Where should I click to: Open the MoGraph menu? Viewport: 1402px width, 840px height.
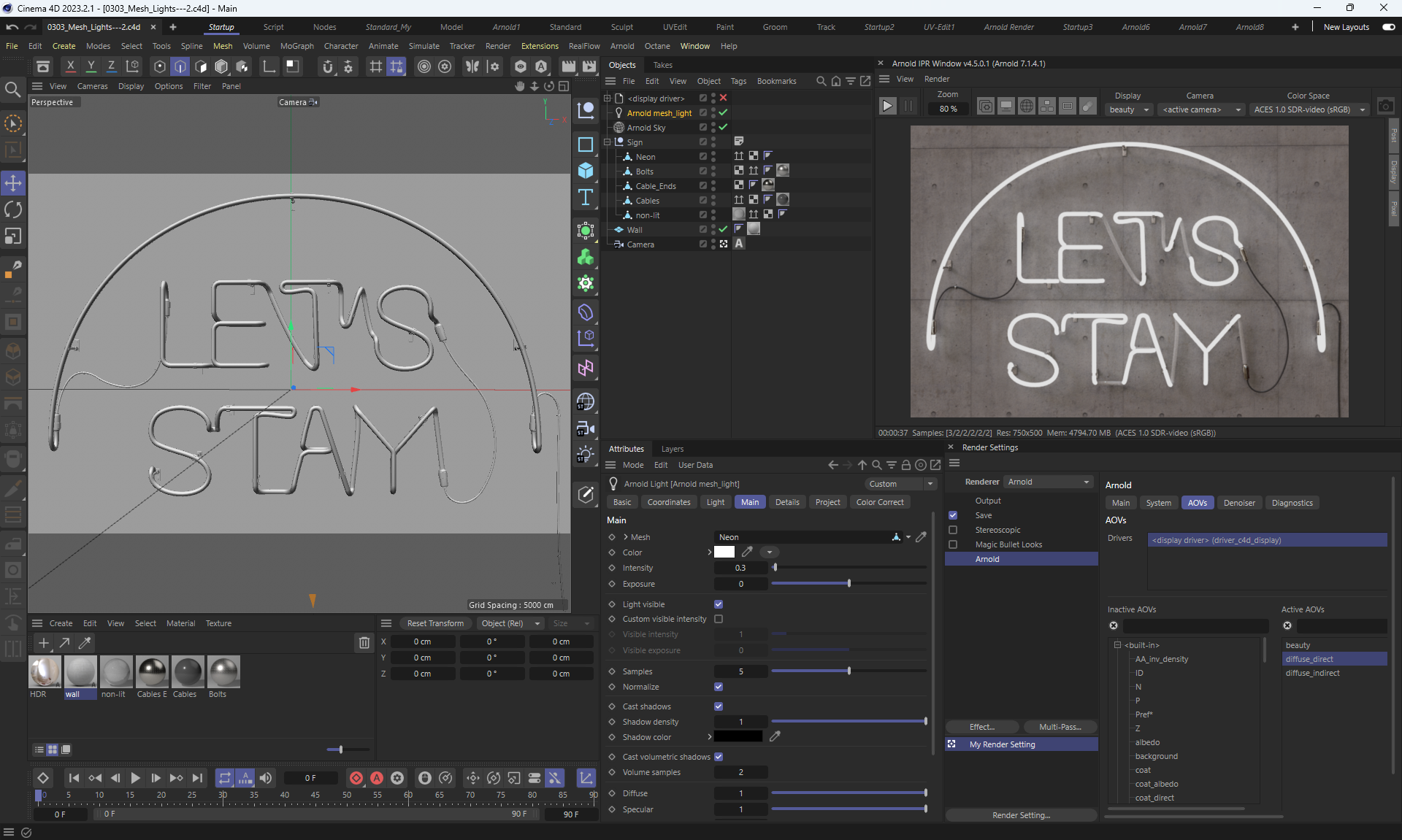pos(296,46)
